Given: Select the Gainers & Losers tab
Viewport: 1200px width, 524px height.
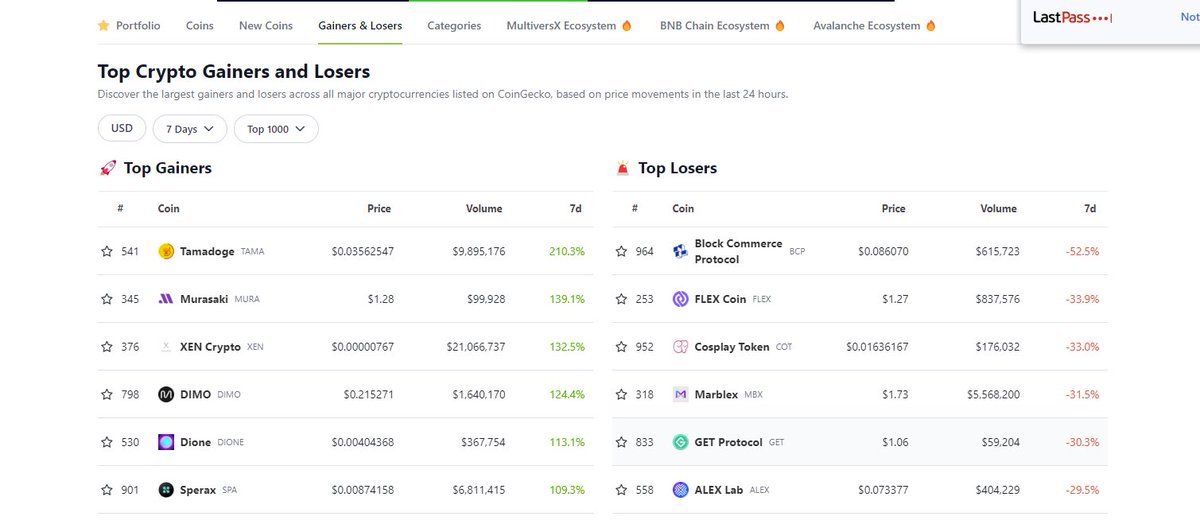Looking at the screenshot, I should (x=360, y=25).
